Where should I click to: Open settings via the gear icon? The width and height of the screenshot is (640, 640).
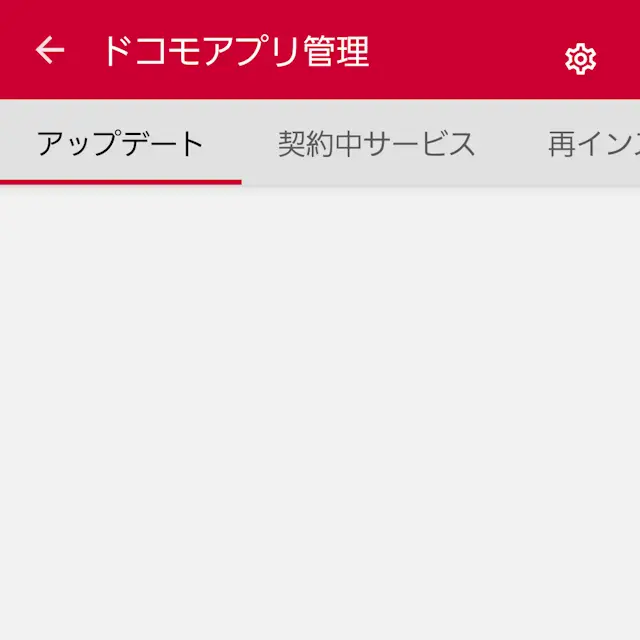point(580,59)
